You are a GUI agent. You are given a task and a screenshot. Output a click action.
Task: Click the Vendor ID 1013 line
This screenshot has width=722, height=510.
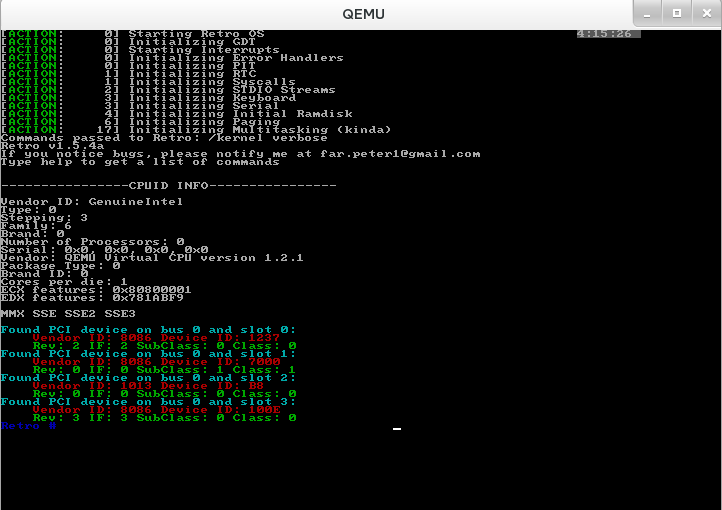148,386
